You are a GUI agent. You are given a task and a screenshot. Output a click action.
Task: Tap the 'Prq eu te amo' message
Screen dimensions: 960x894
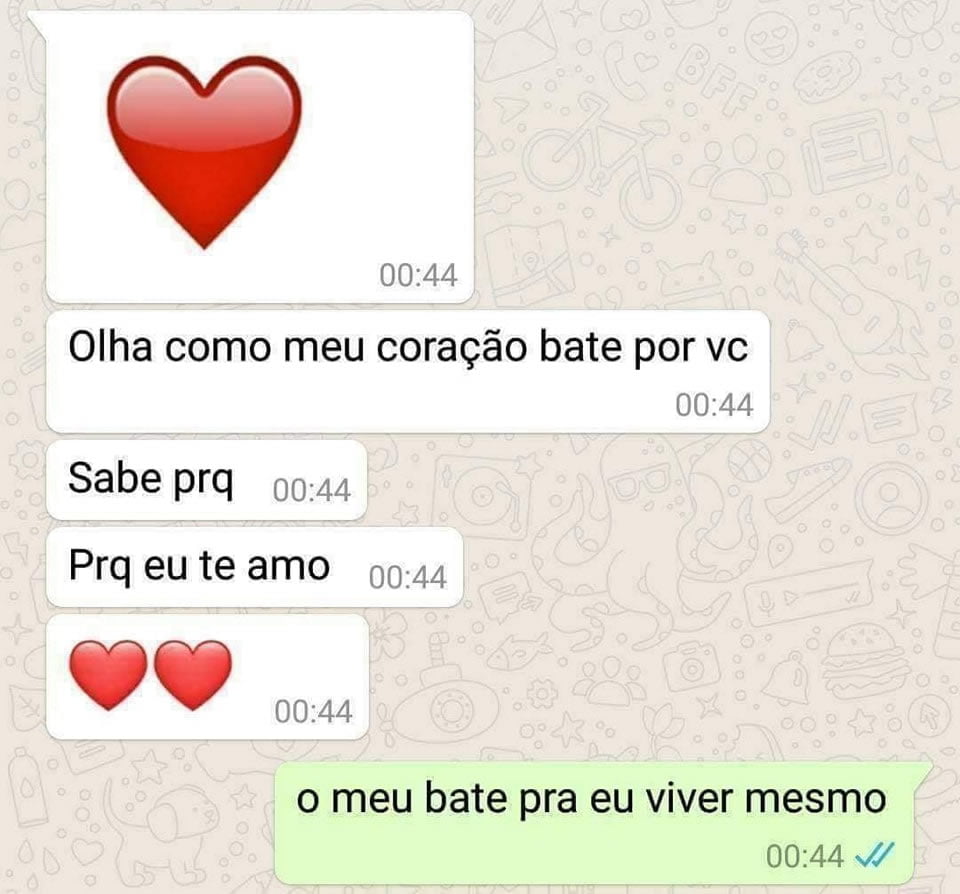tap(255, 567)
